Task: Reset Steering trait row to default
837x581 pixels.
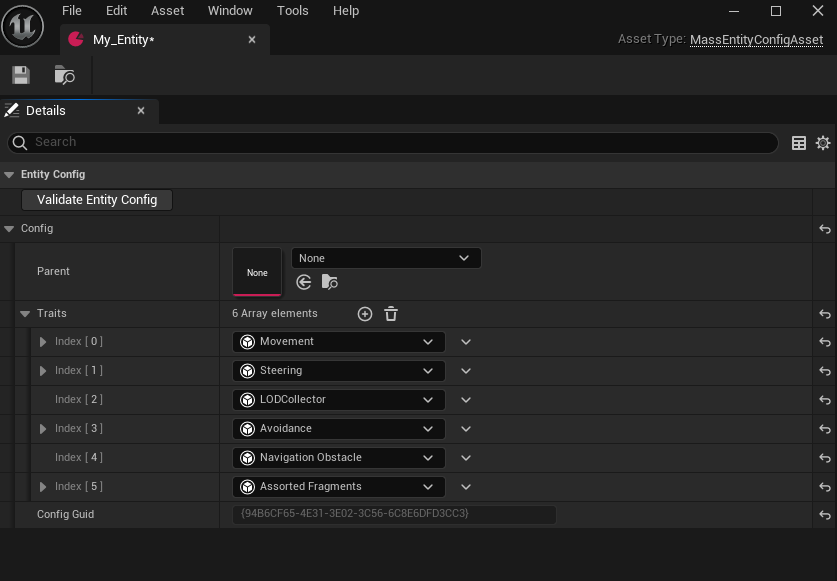Action: (825, 371)
